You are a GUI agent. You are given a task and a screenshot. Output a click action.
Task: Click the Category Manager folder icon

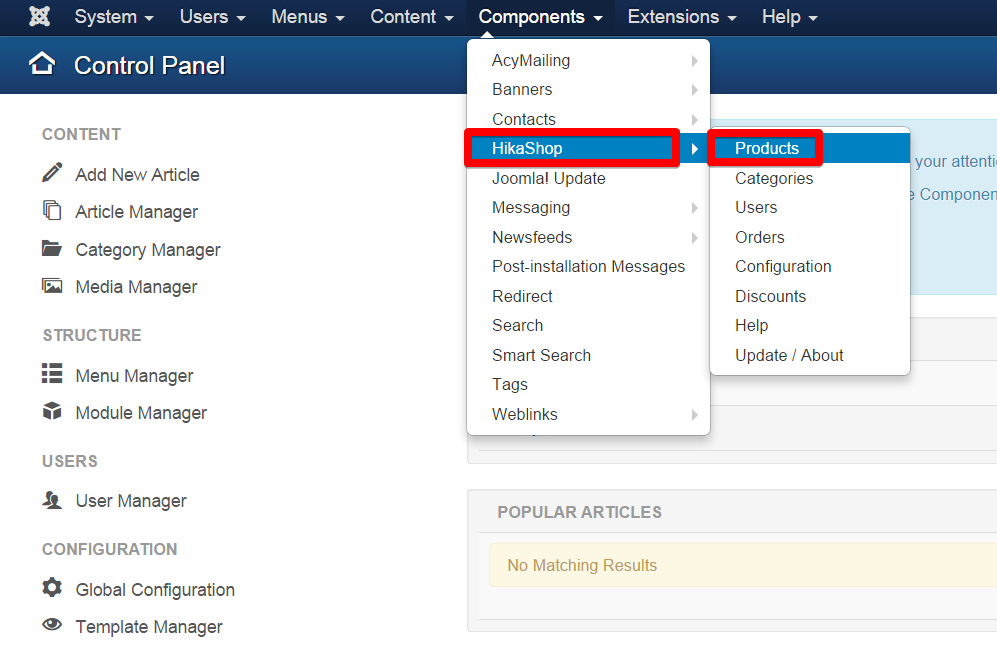point(52,249)
